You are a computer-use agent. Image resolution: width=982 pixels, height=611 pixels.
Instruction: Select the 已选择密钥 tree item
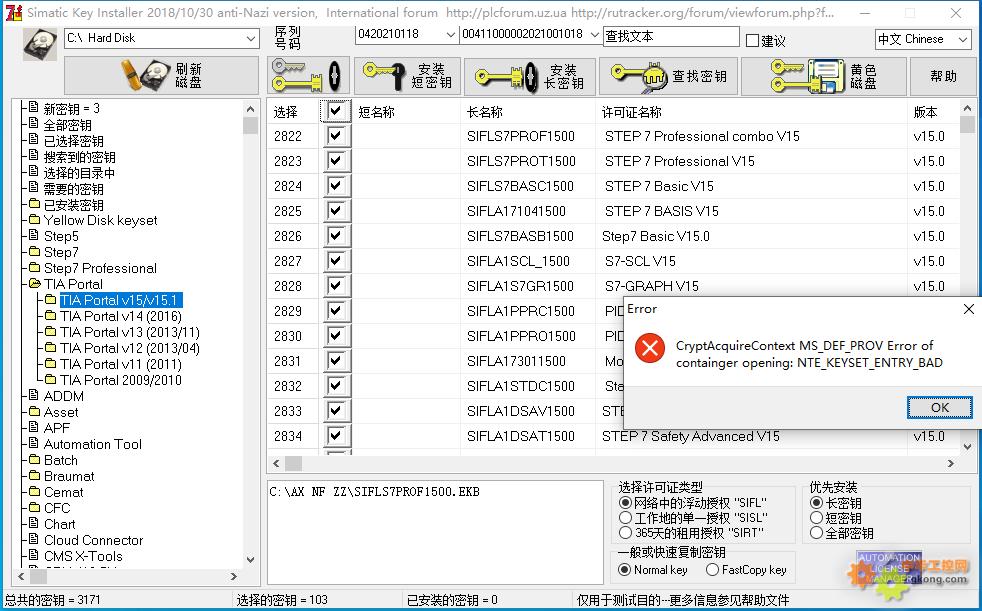point(73,141)
